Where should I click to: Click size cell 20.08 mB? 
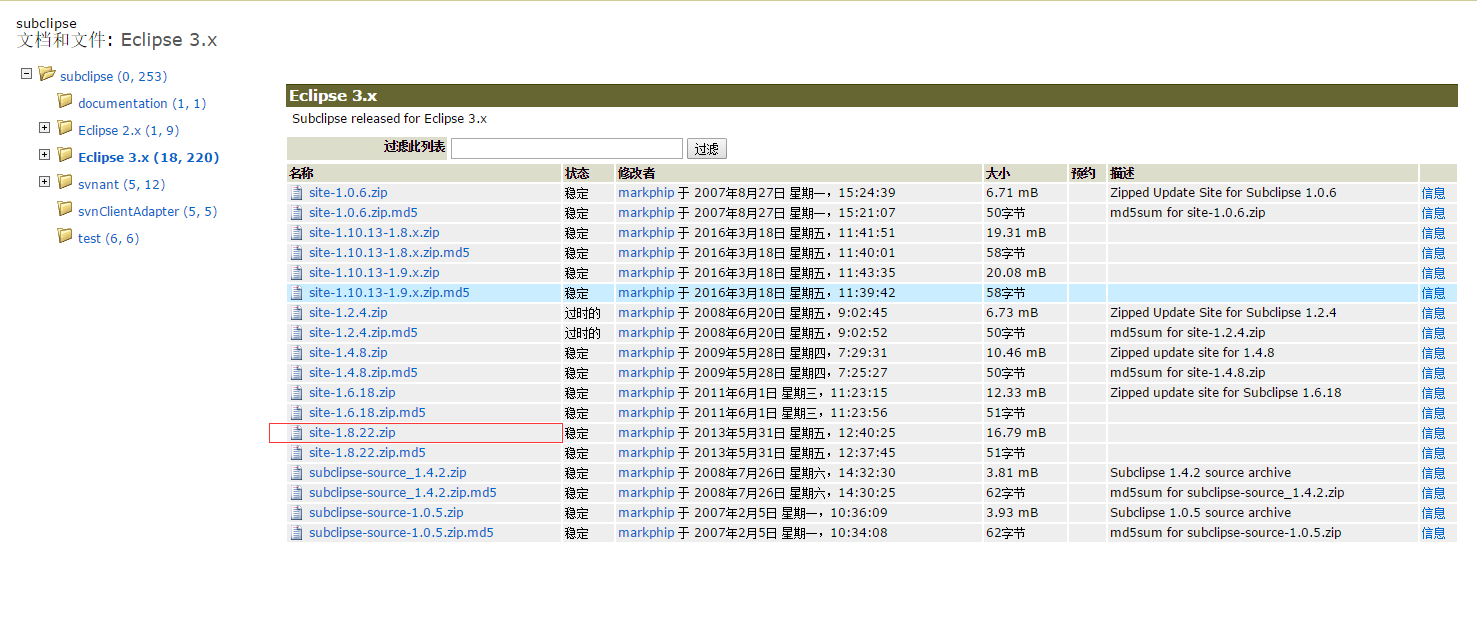pos(1016,272)
